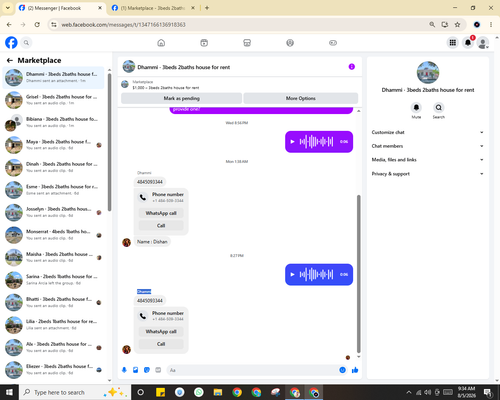Viewport: 500px width, 400px height.
Task: Open the account profile avatar menu
Action: pos(483,43)
